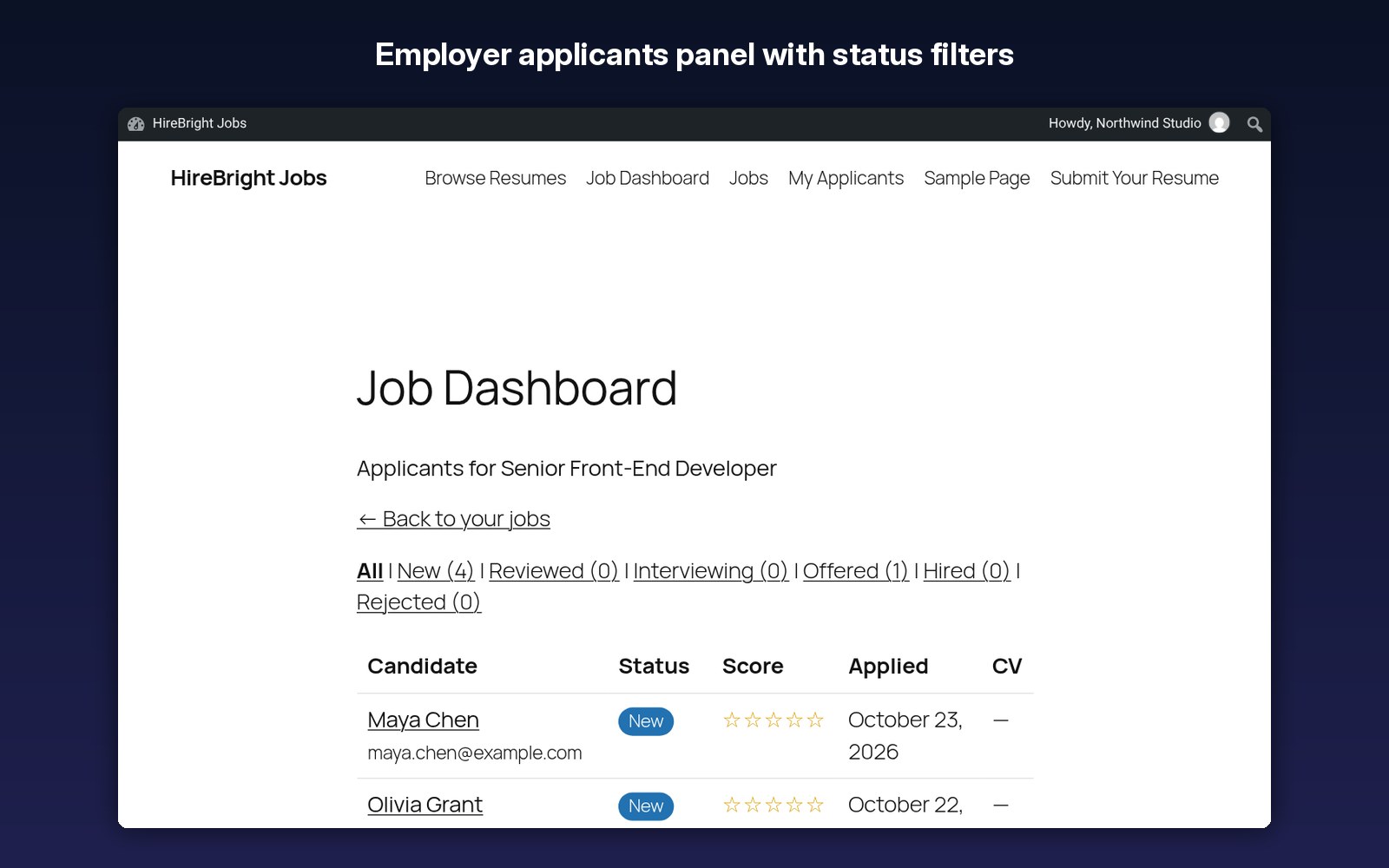Screen dimensions: 1389x868
Task: Show Offered (1) applicants
Action: (856, 571)
